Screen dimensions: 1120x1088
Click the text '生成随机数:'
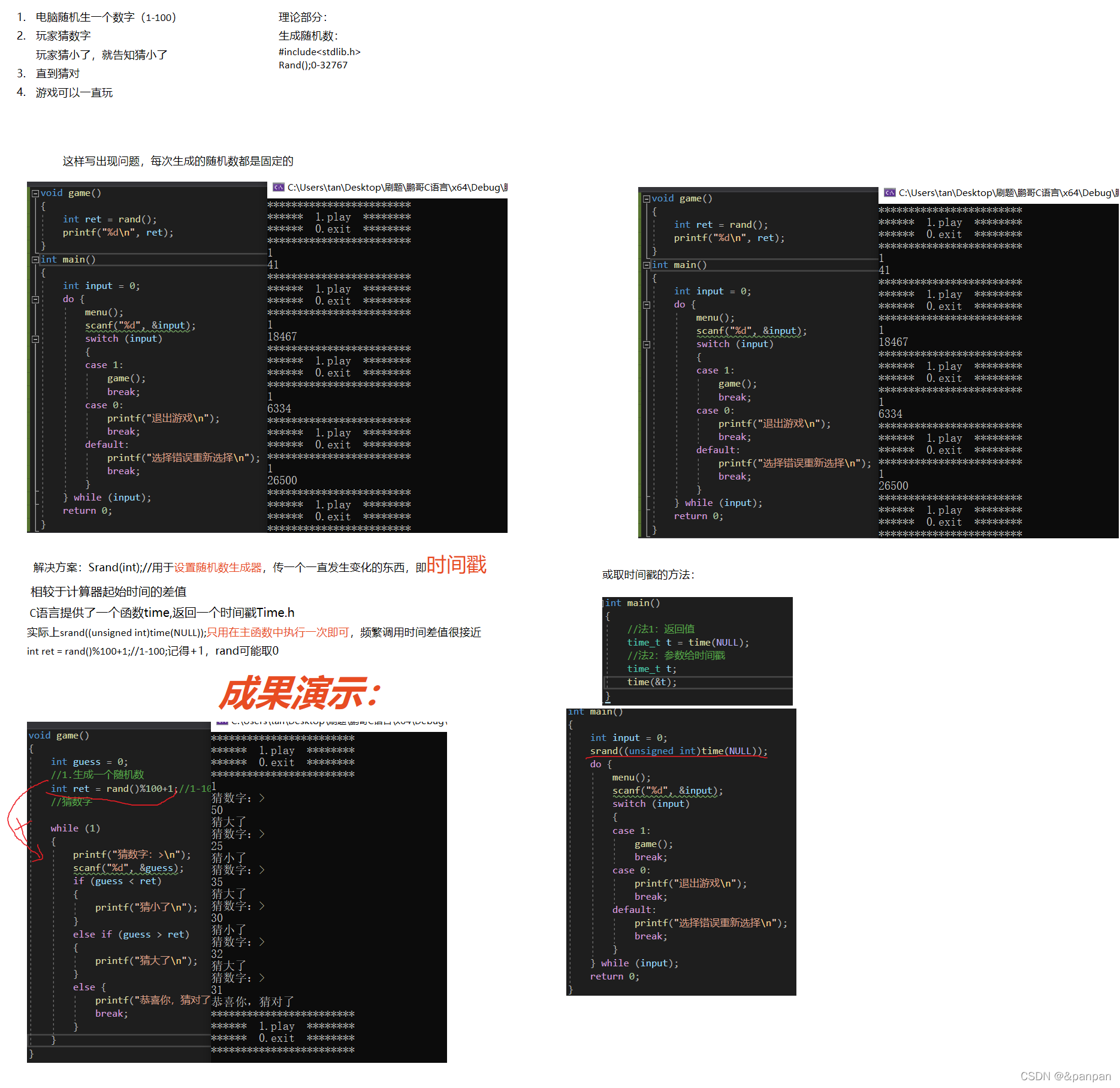tap(308, 36)
